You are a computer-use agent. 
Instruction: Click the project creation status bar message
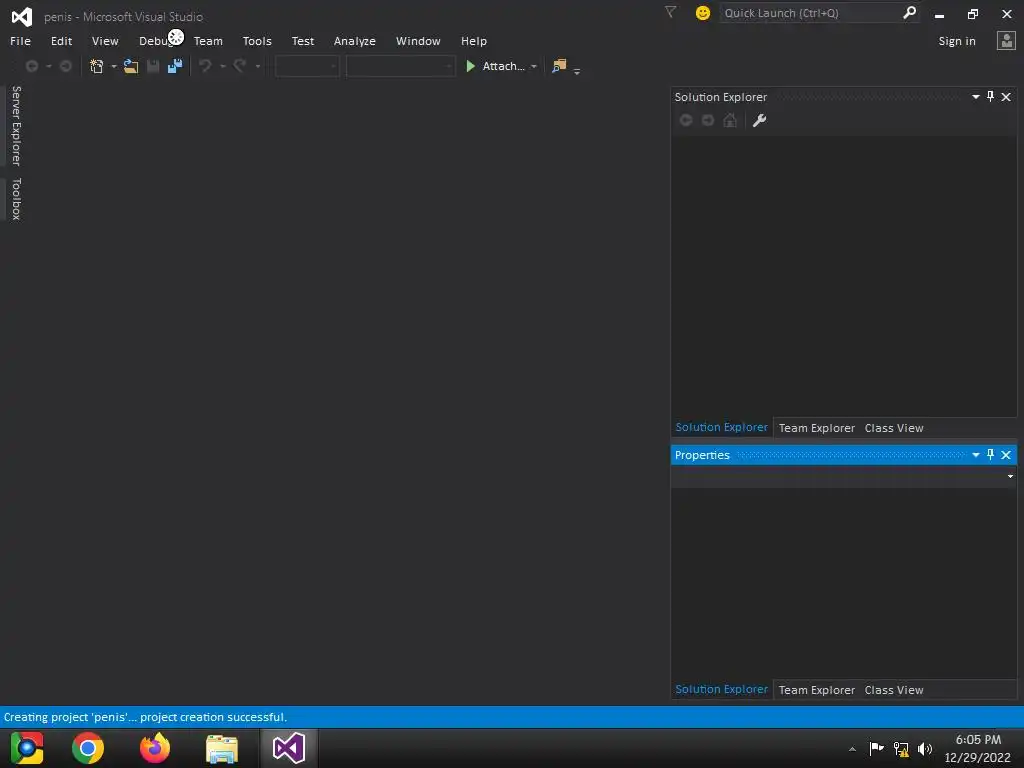(146, 717)
